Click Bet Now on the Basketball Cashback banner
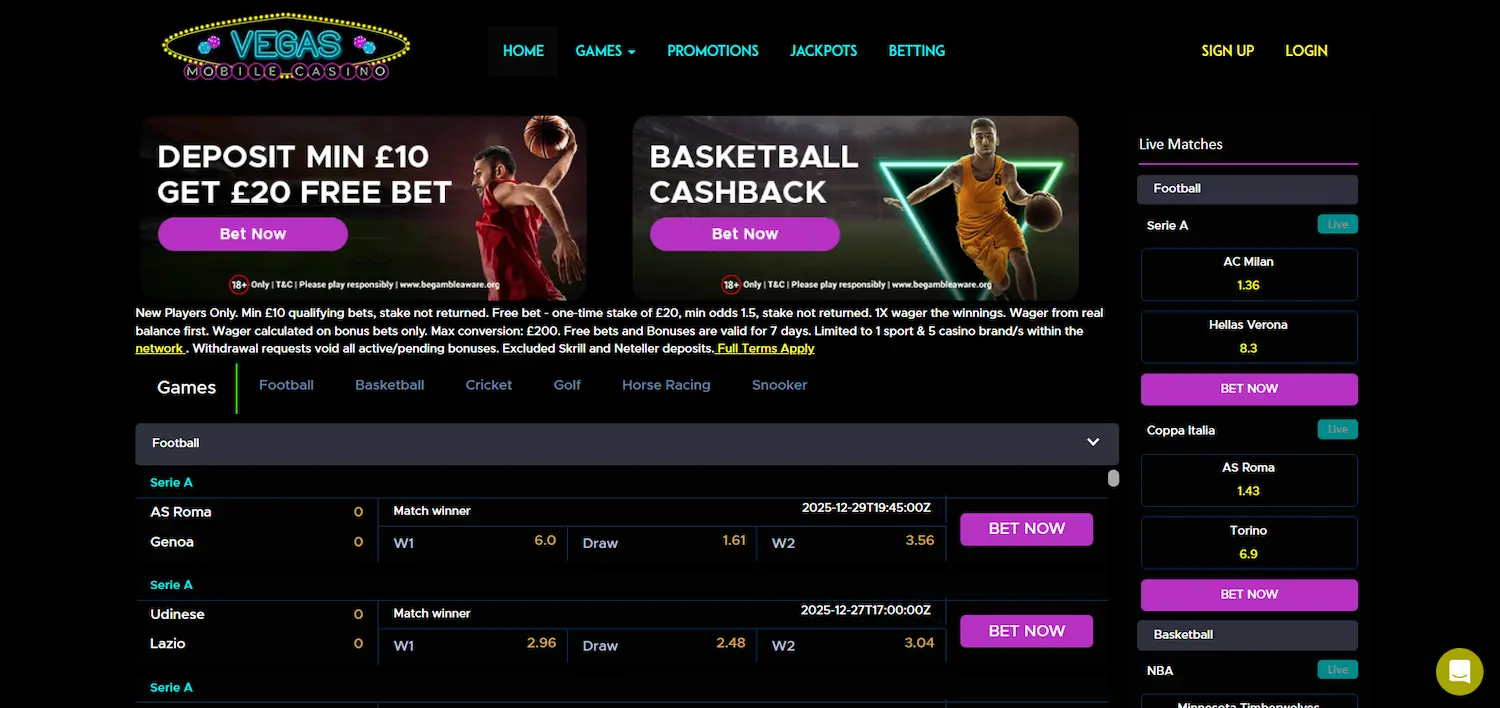This screenshot has height=708, width=1500. (x=744, y=233)
